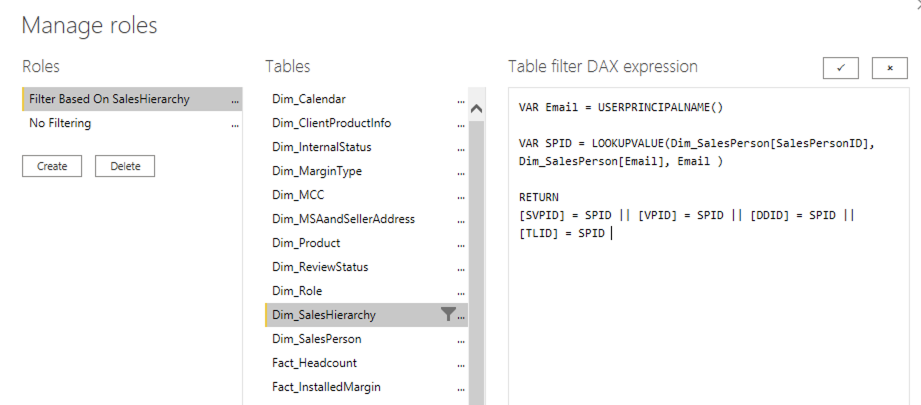Open ellipsis menu for Fact_Headcount table
The image size is (921, 405).
click(x=461, y=364)
